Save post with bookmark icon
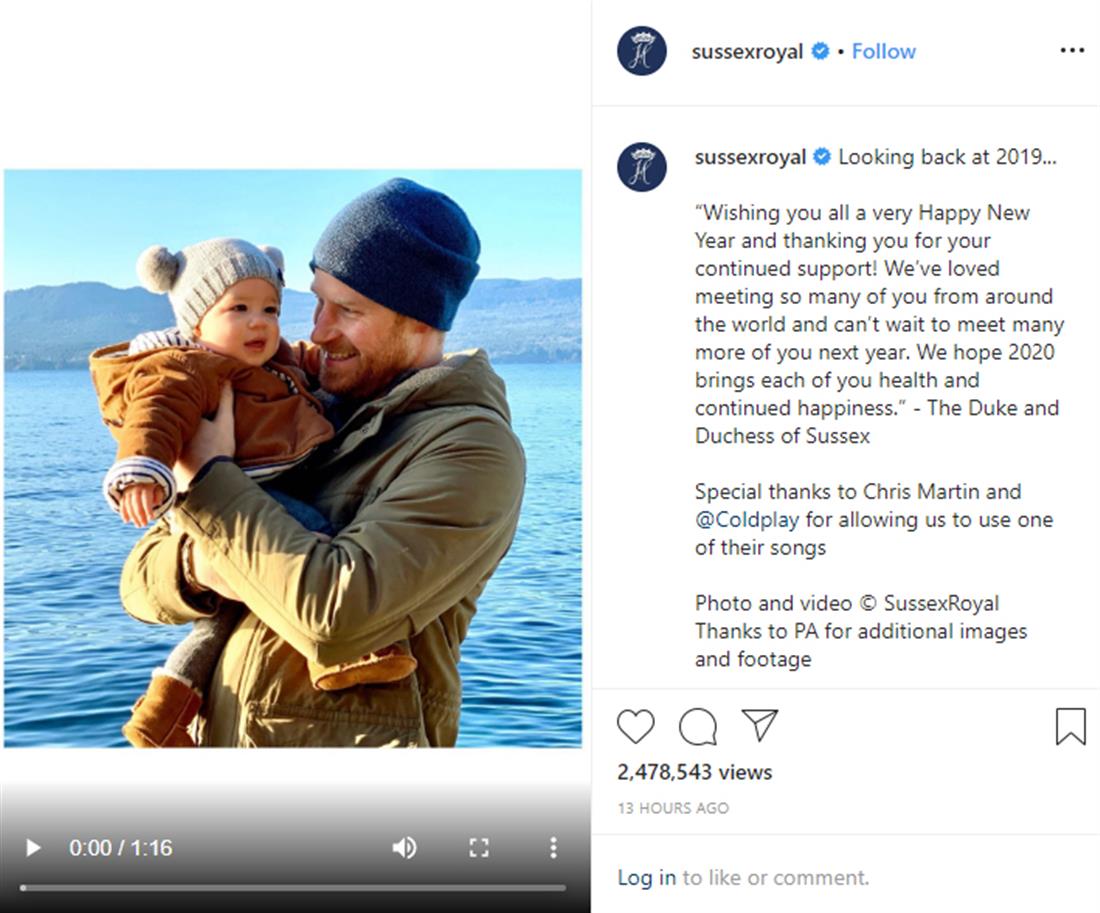Screen dimensions: 1100x913 click(1070, 727)
